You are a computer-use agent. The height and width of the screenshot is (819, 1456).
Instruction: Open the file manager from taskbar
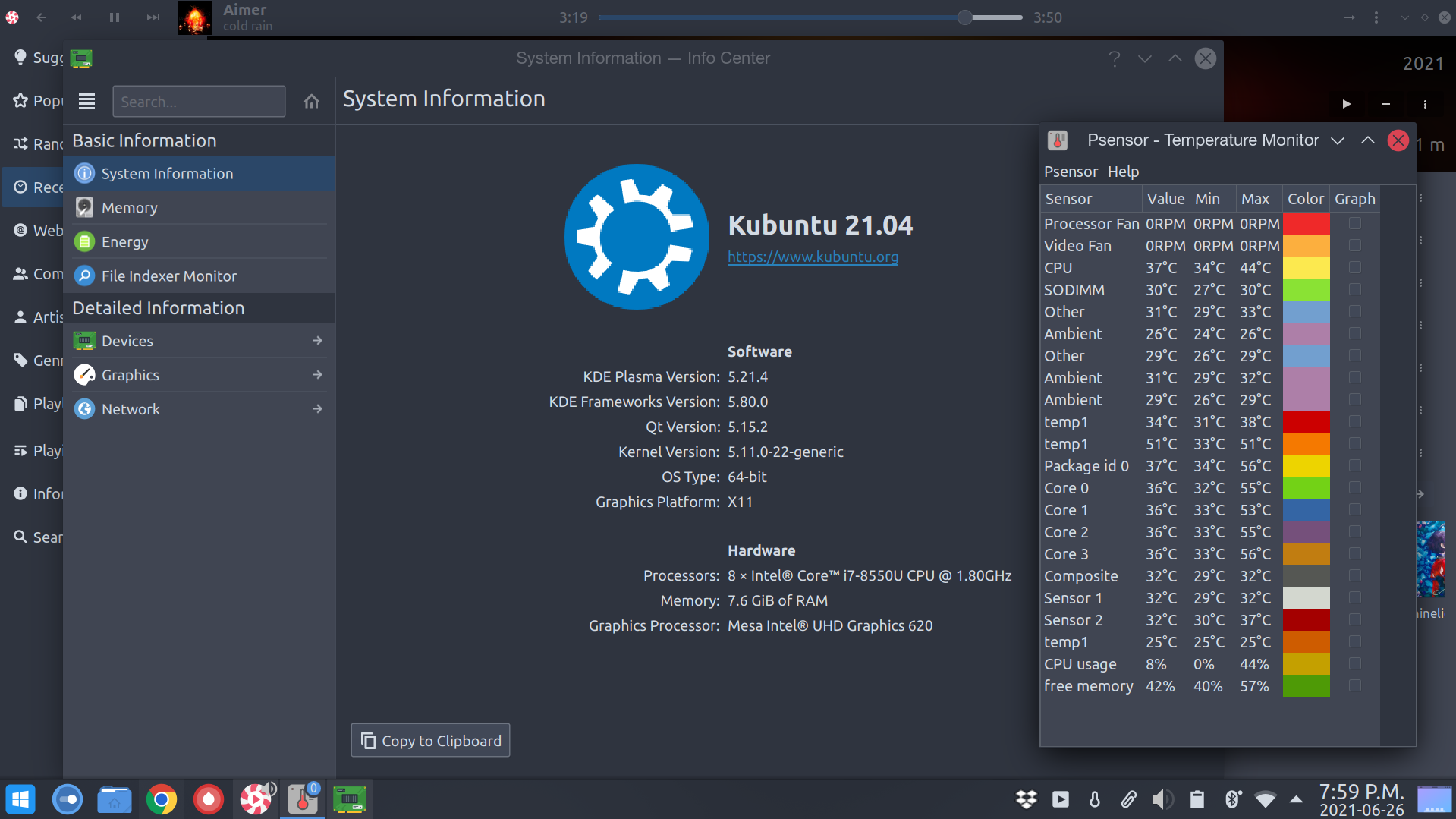click(115, 799)
